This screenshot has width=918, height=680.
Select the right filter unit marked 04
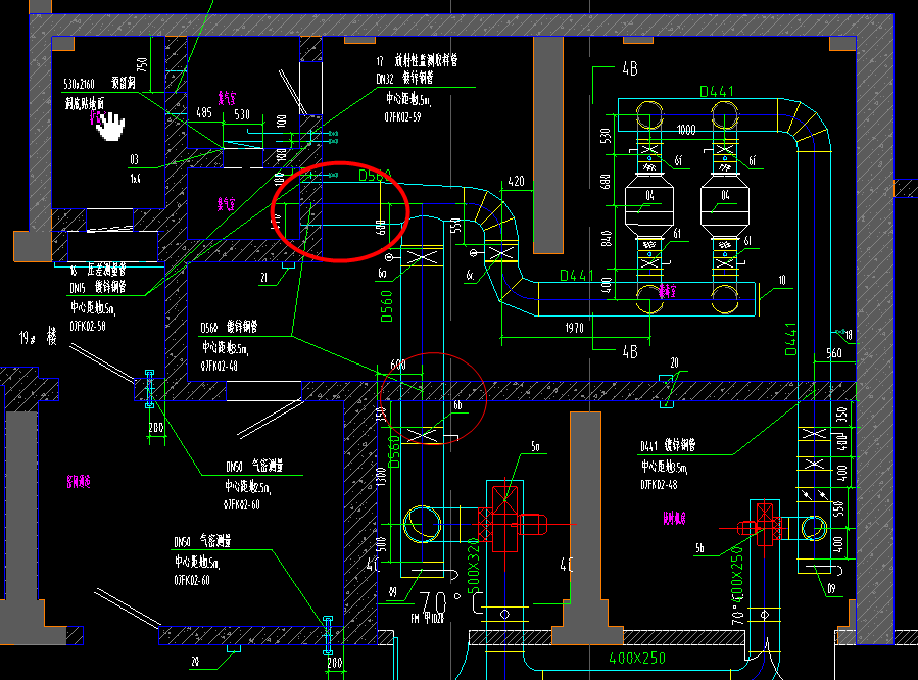722,204
